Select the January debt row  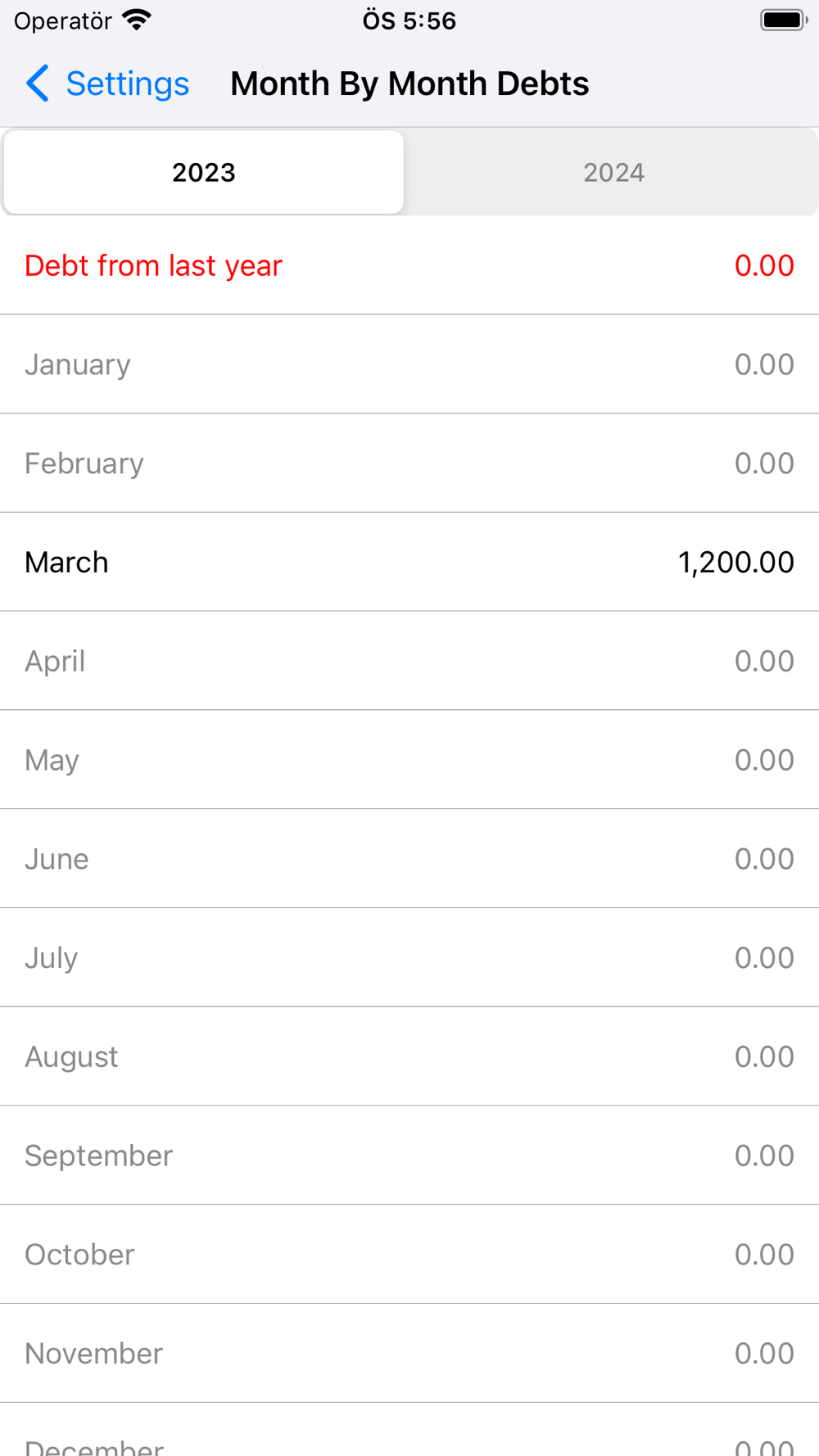pyautogui.click(x=409, y=364)
